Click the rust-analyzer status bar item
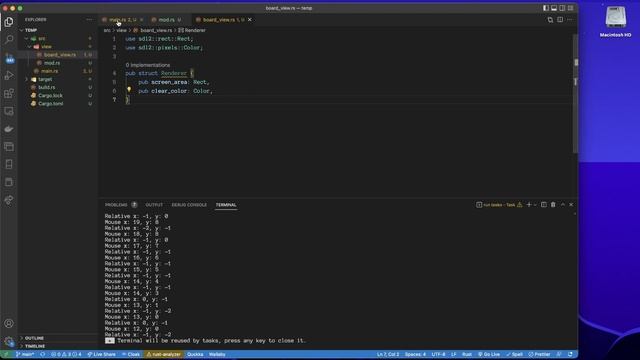The image size is (640, 360). [164, 354]
